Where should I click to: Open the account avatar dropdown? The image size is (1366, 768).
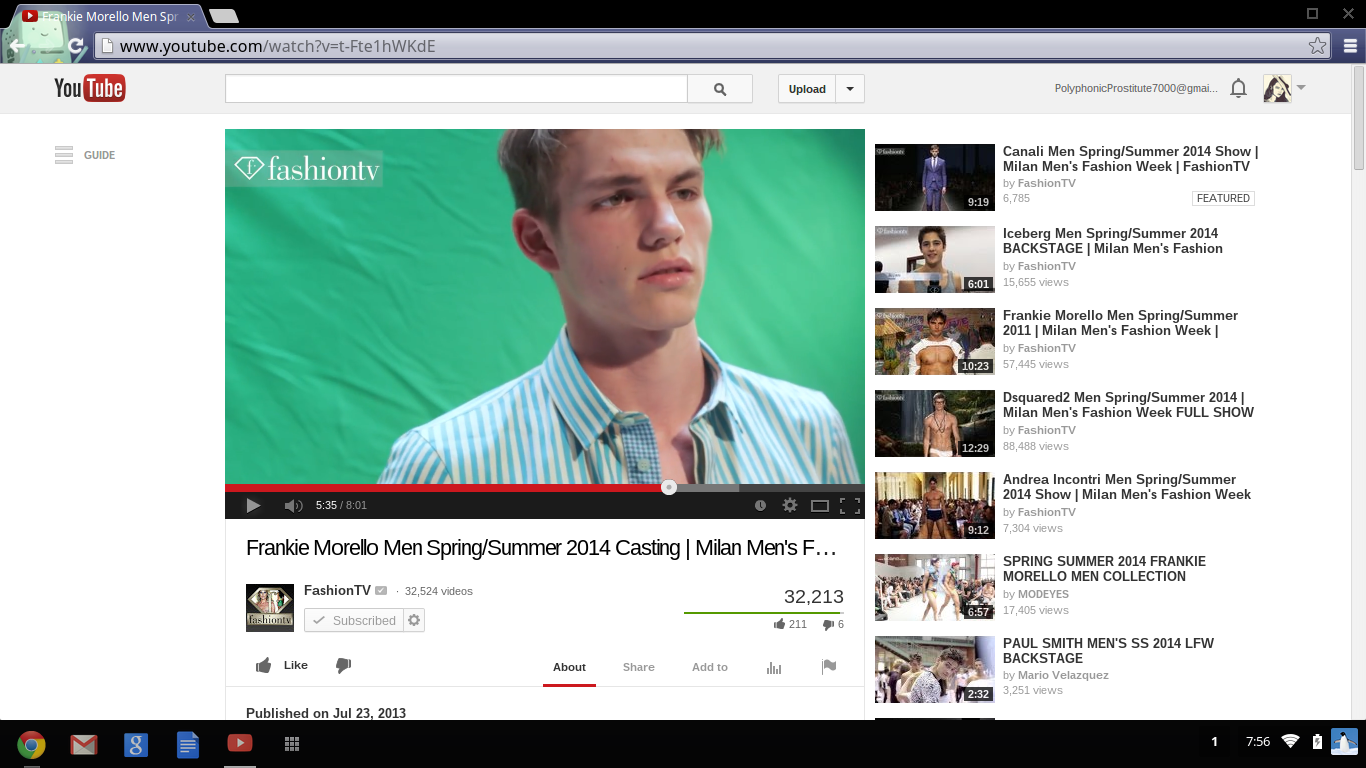pyautogui.click(x=1284, y=88)
